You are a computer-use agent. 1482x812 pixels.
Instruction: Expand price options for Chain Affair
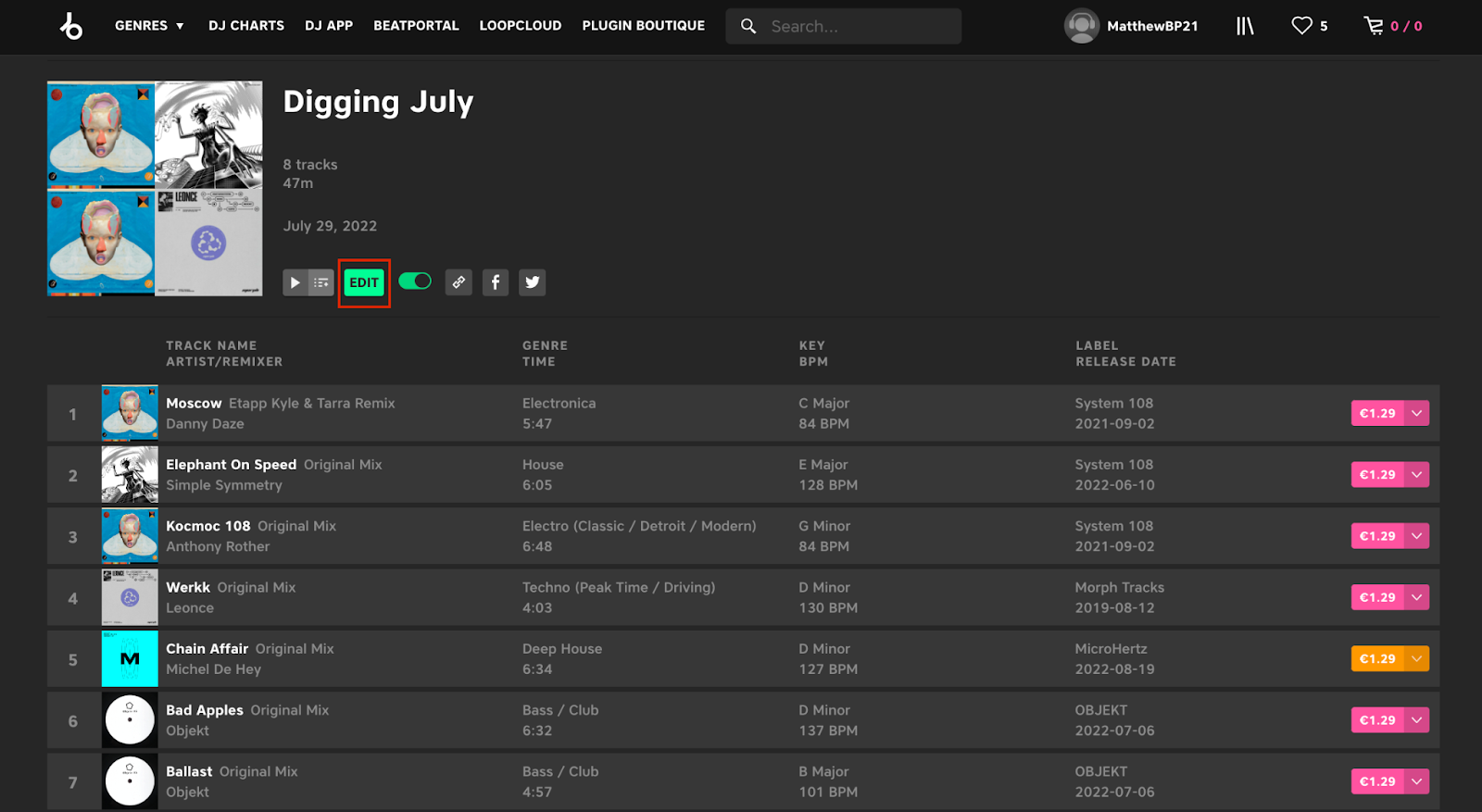[x=1417, y=658]
